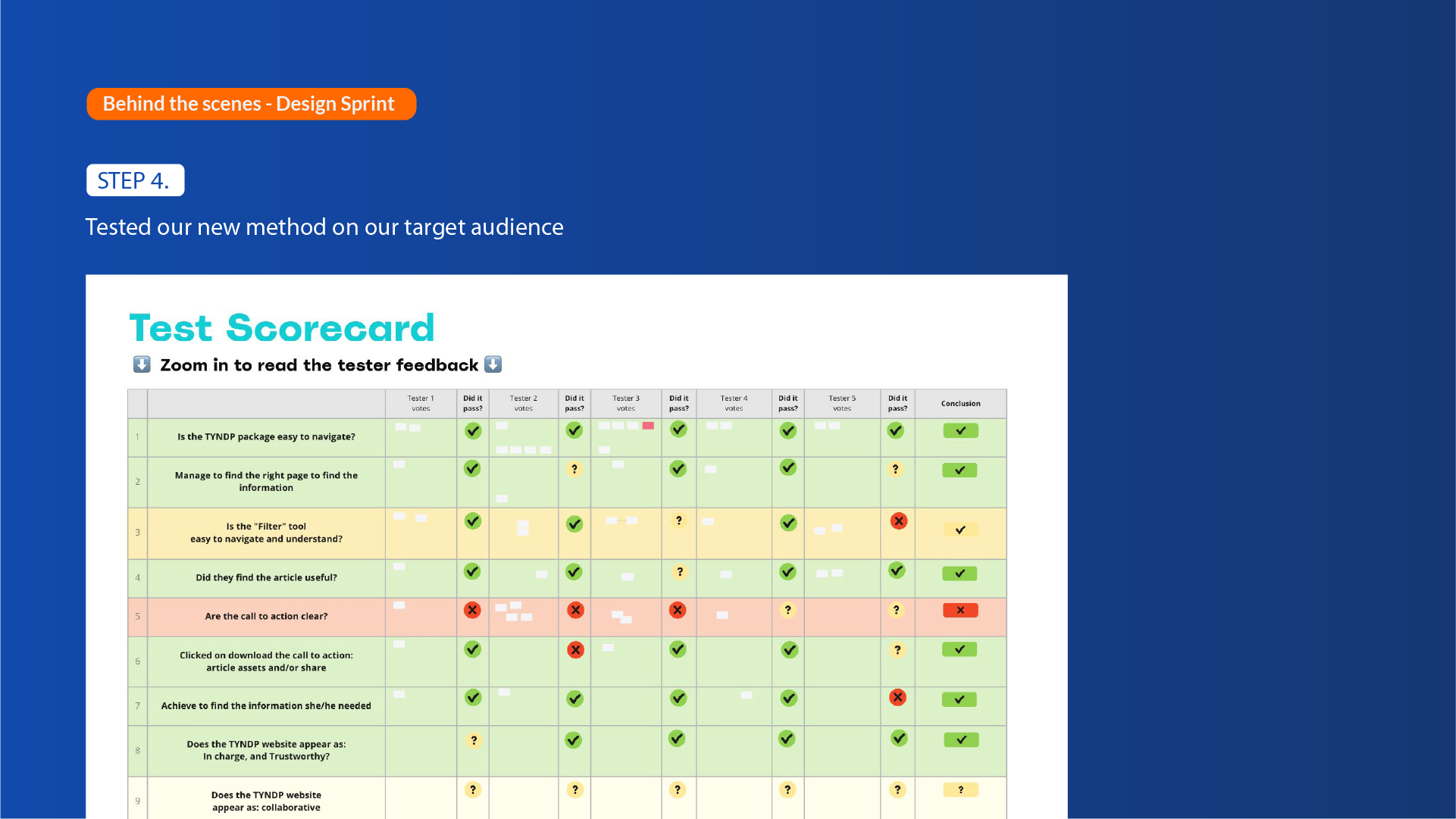
Task: Click the red sticky note in Tester 3 votes
Action: [648, 426]
